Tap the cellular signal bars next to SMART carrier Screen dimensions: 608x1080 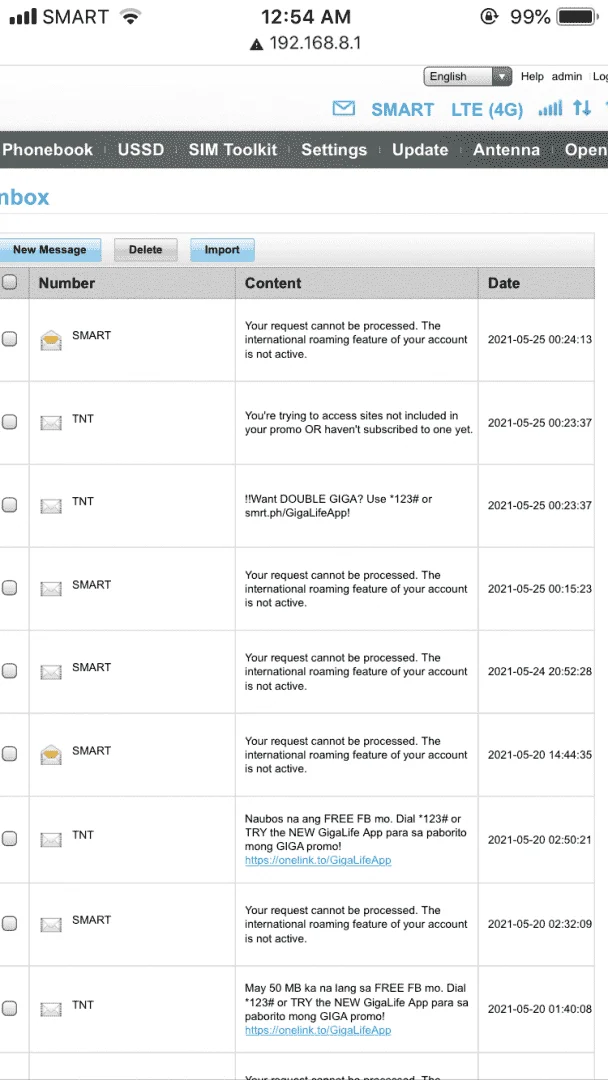click(23, 17)
